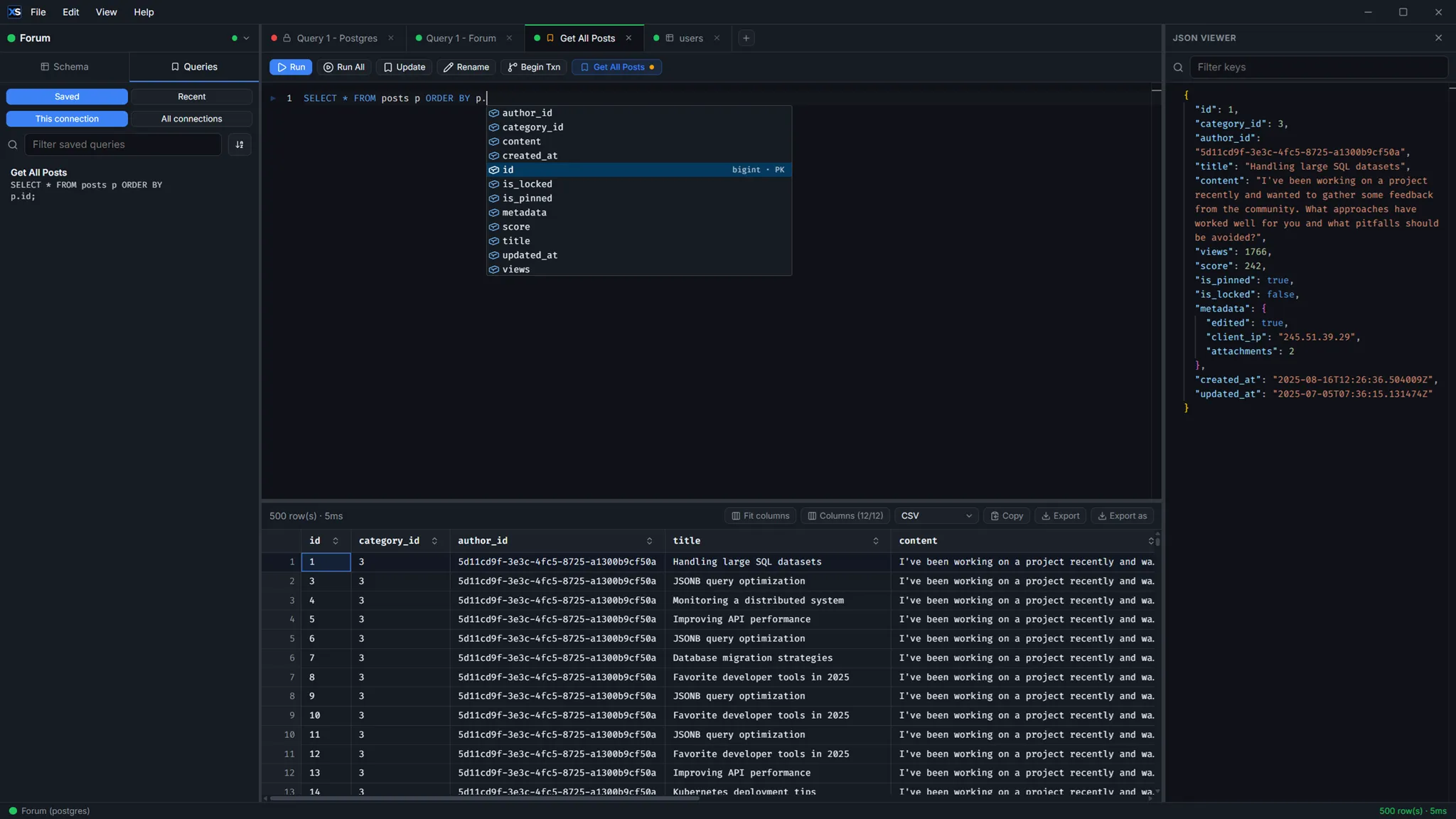1456x819 pixels.
Task: Choose views from autocomplete list
Action: pos(638,269)
